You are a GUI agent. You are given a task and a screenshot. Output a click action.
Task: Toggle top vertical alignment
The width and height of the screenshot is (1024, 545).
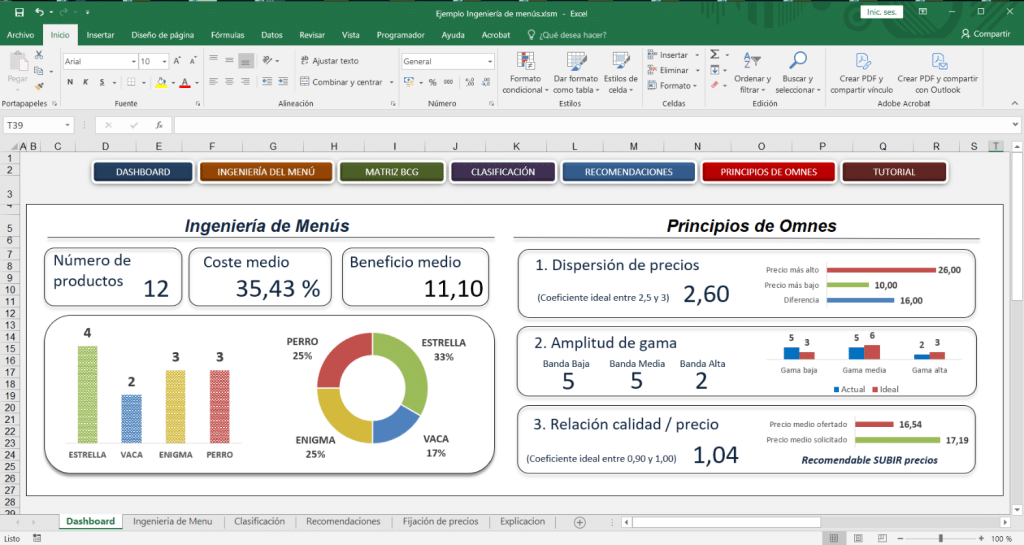214,59
